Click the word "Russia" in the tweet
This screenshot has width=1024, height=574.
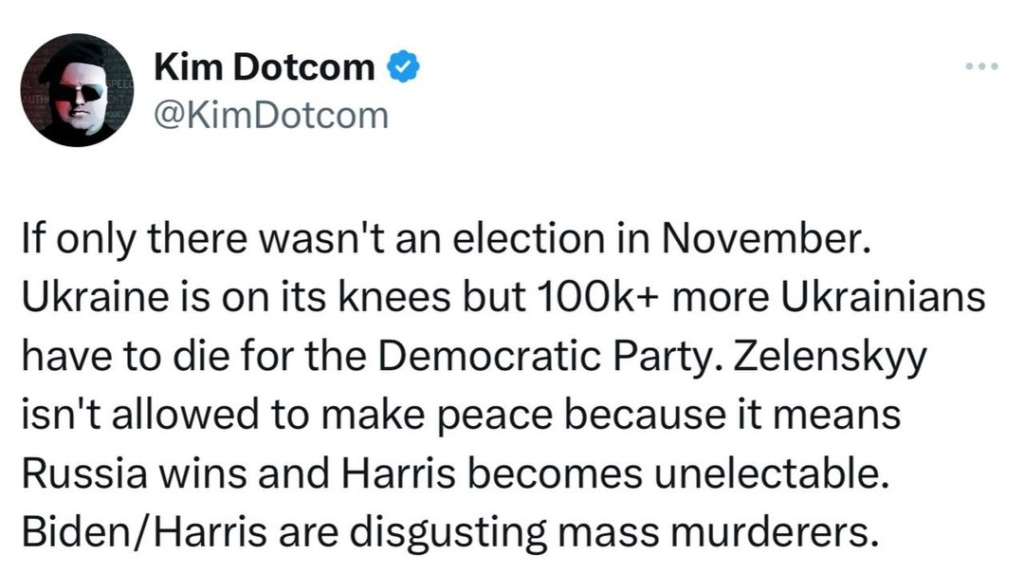pyautogui.click(x=85, y=474)
